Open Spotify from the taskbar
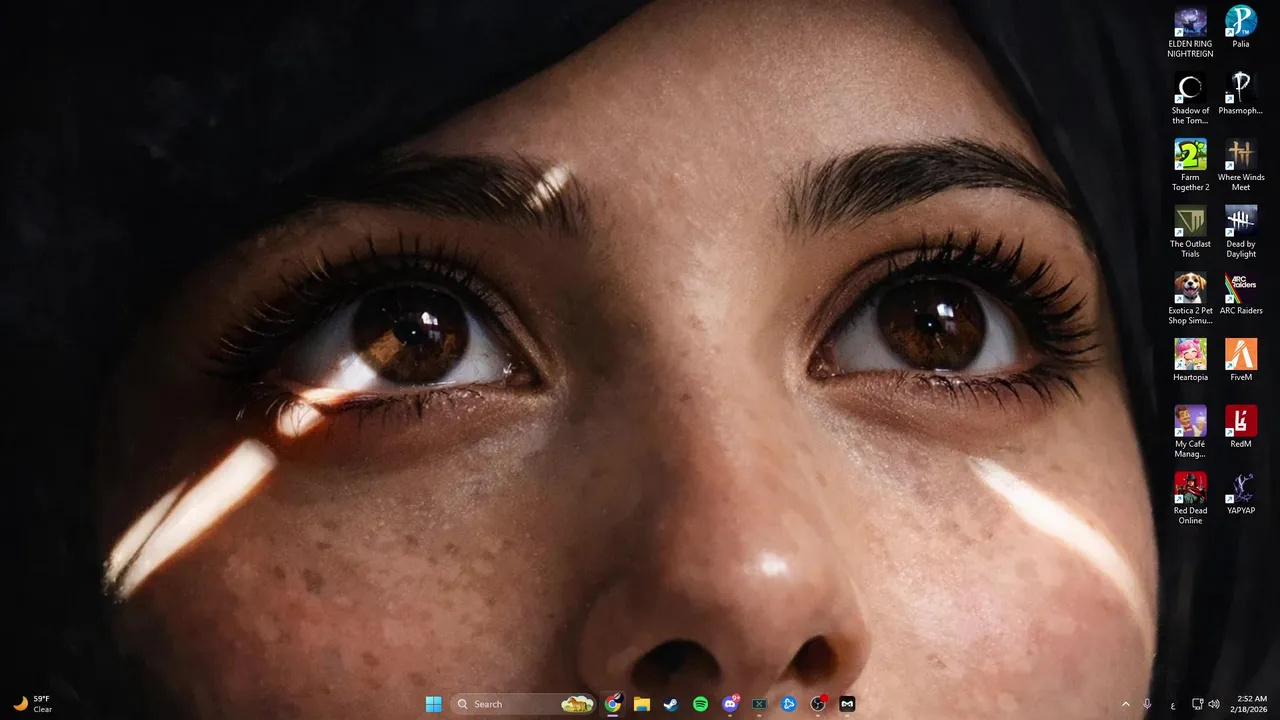The image size is (1280, 720). 700,704
